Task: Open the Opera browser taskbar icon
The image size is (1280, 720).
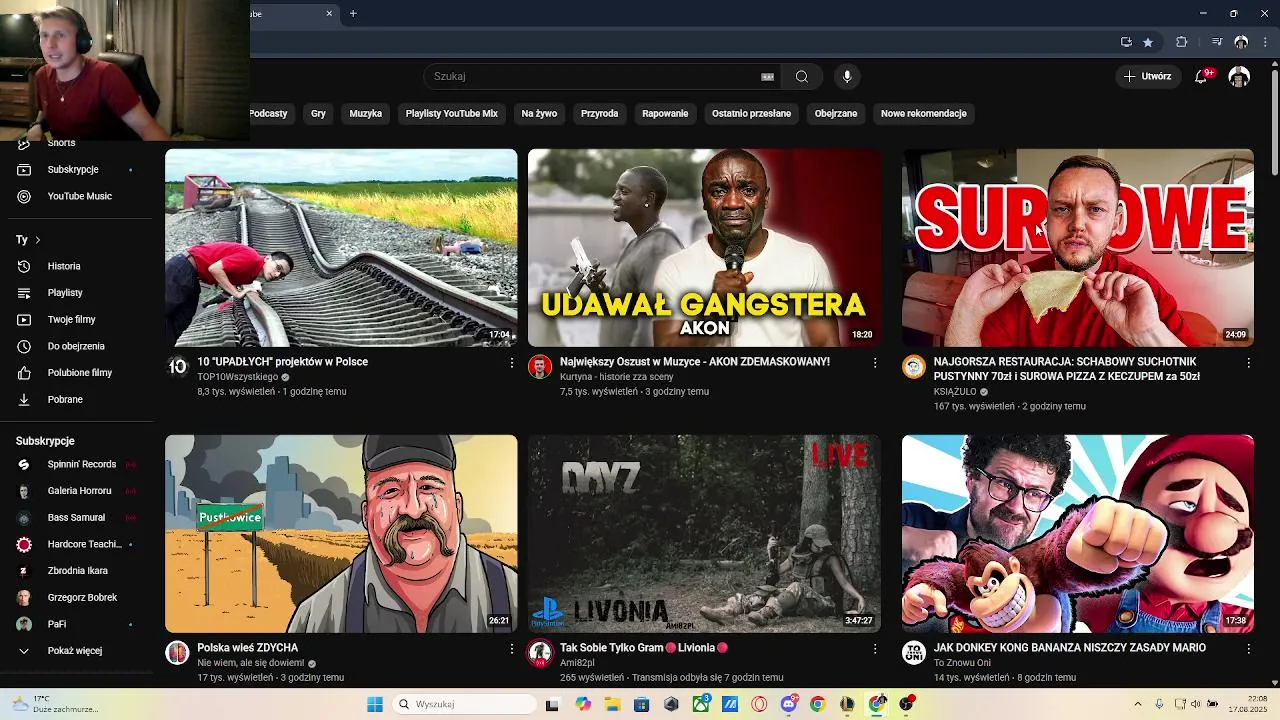Action: pyautogui.click(x=760, y=704)
